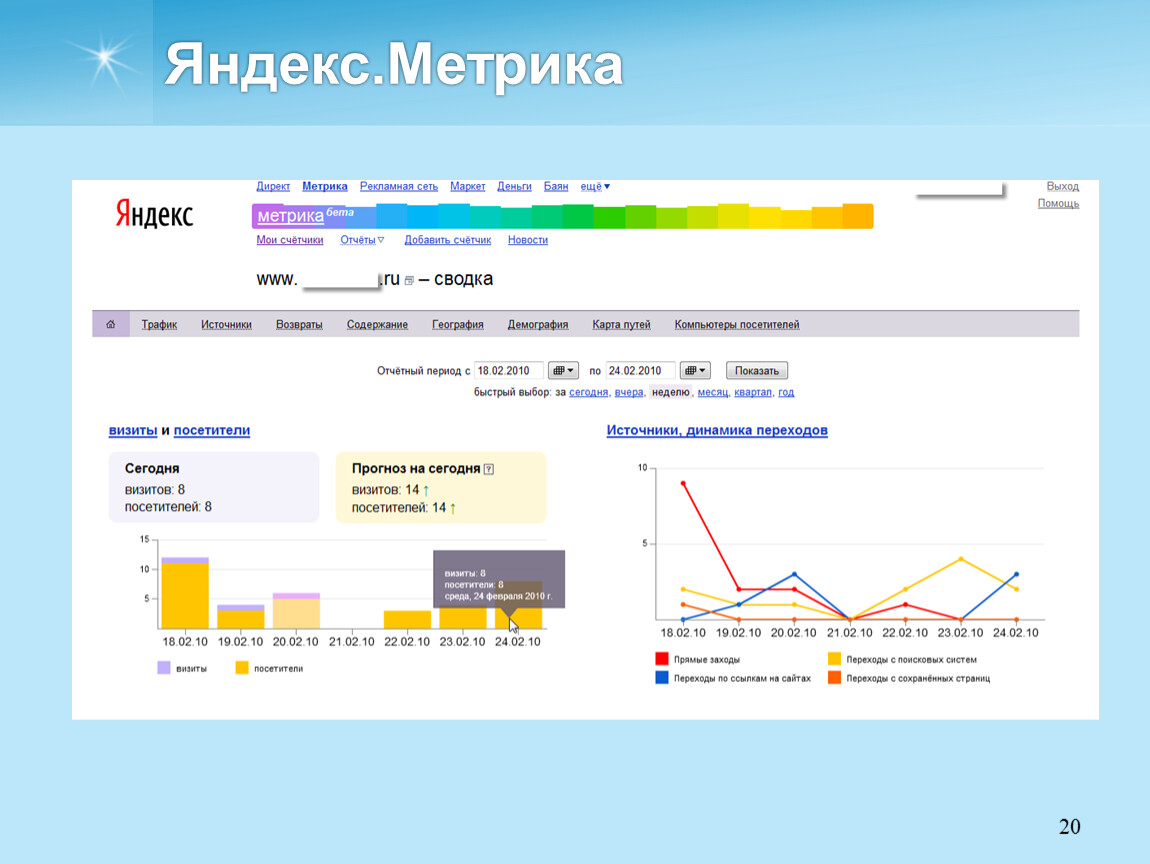
Task: Click the Яндекс logo
Action: pyautogui.click(x=154, y=213)
